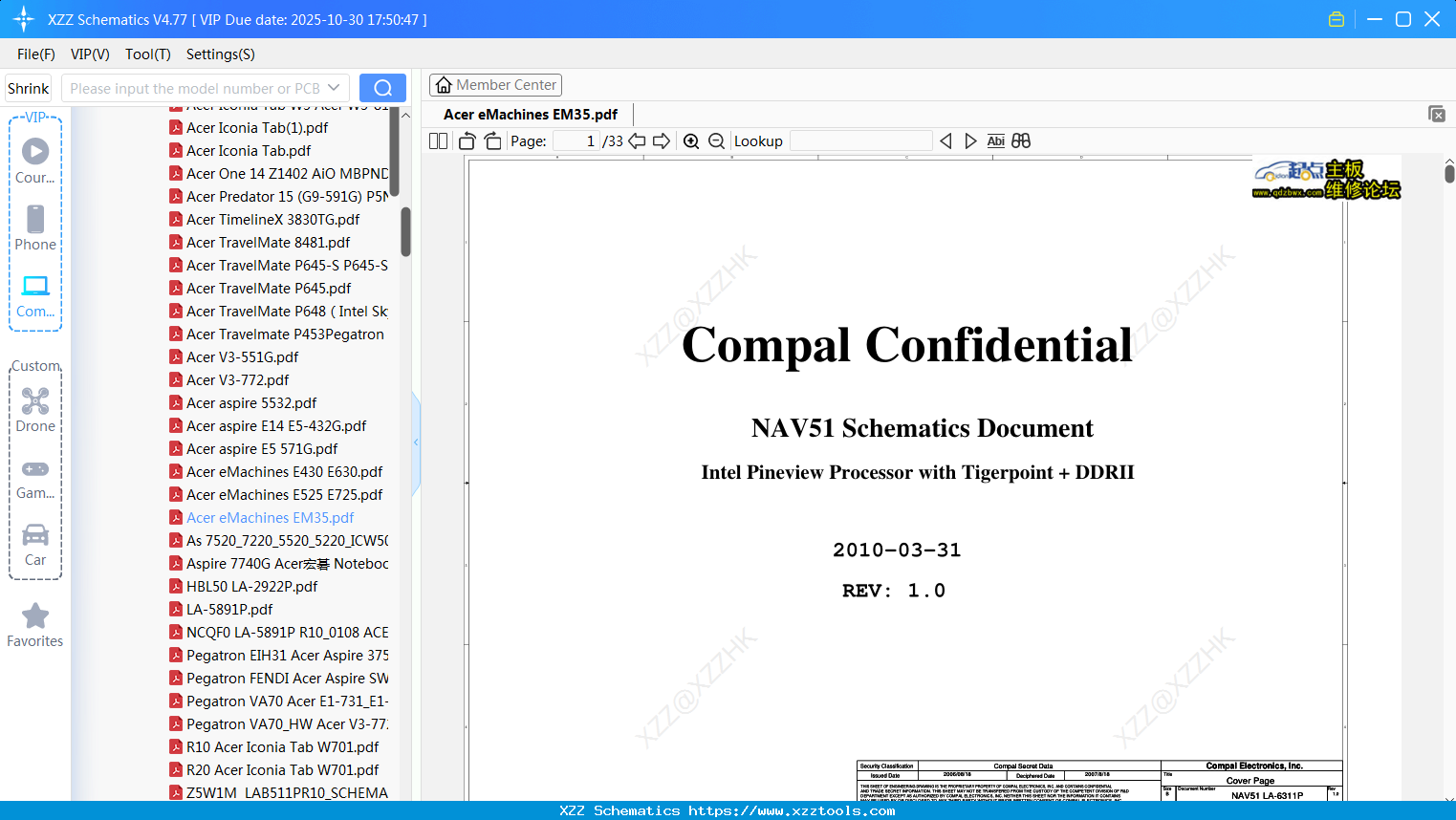The image size is (1456, 820).
Task: Open the Game console category
Action: click(35, 479)
